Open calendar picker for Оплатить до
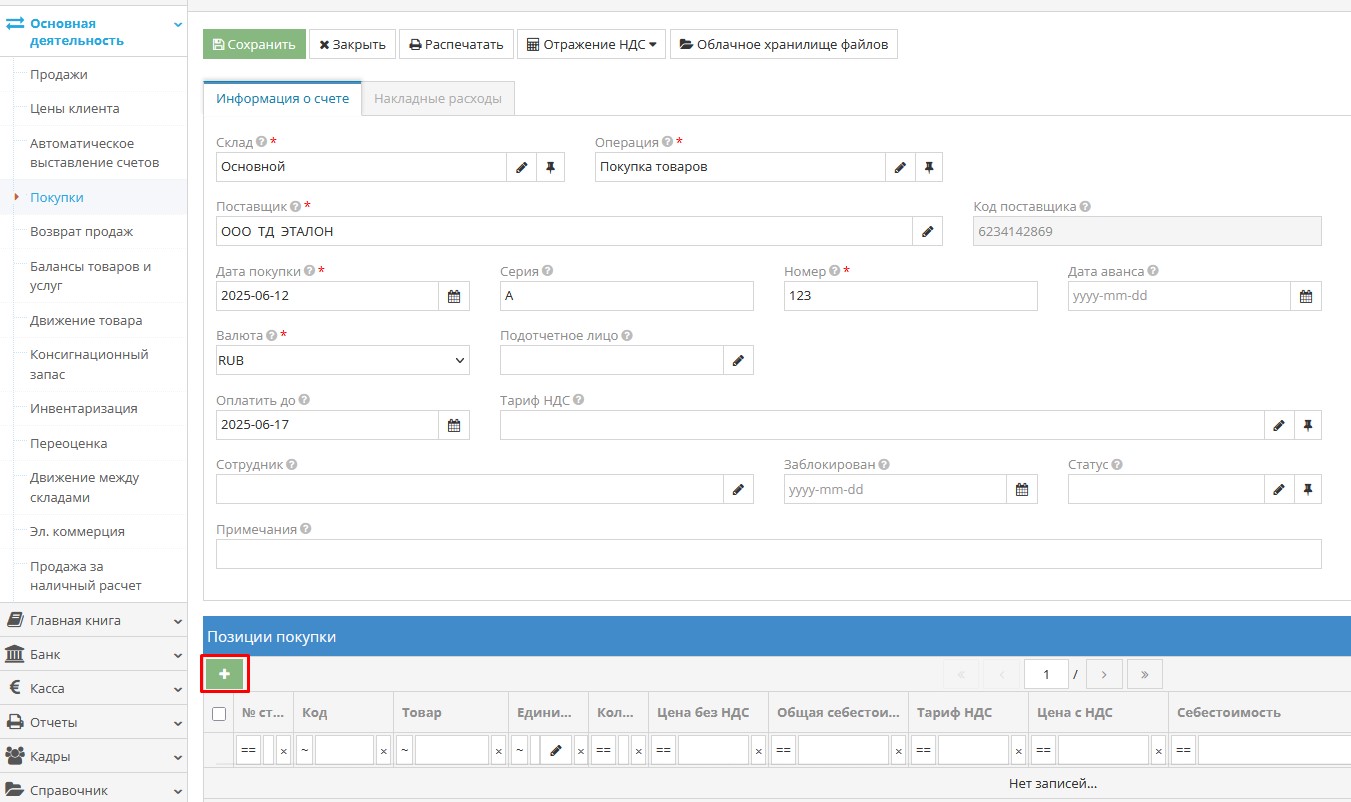Screen dimensions: 1351x802 454,425
